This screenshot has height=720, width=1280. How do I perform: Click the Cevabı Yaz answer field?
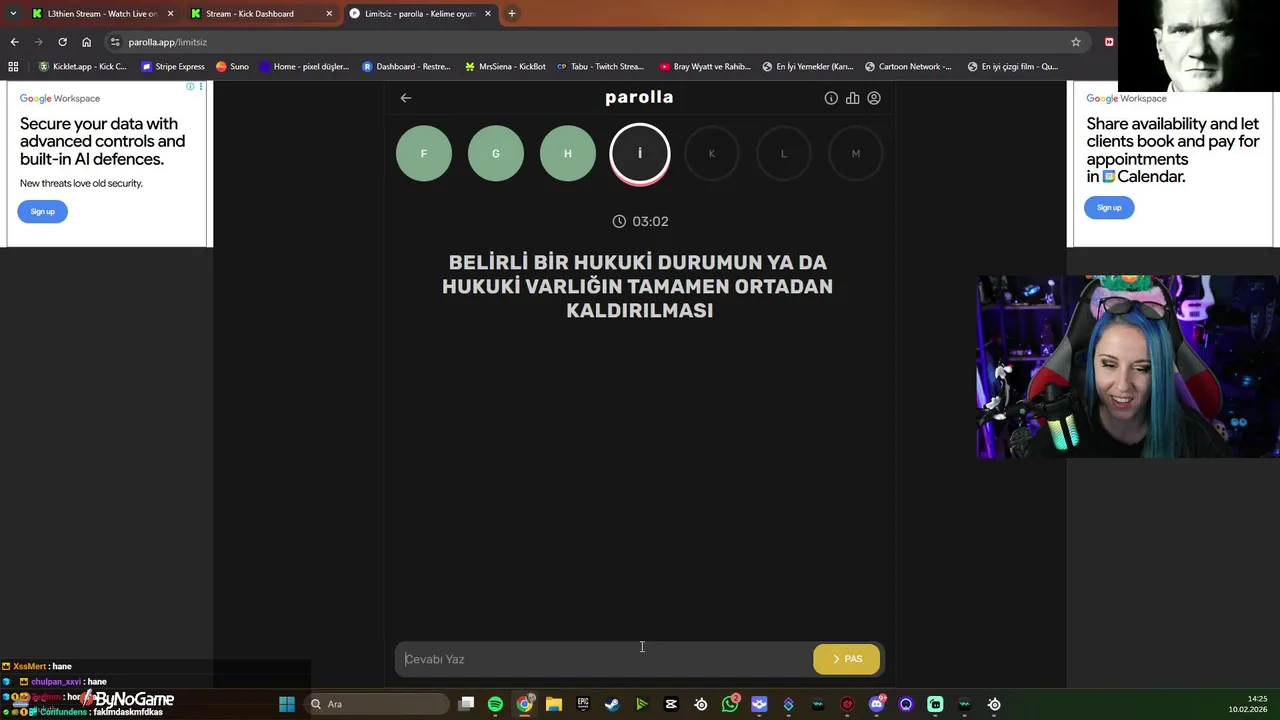tap(604, 659)
